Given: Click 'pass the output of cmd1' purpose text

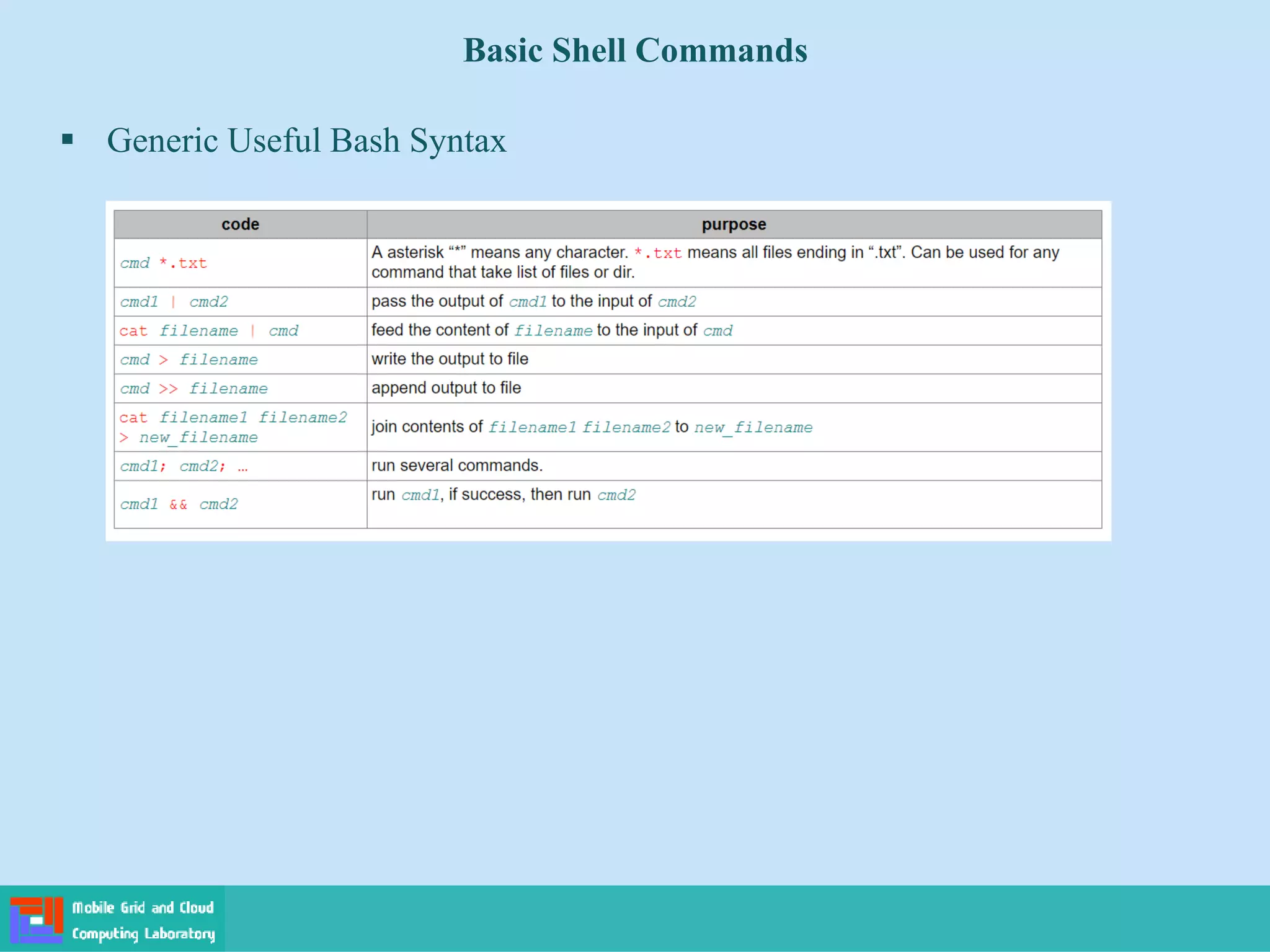Looking at the screenshot, I should [x=533, y=301].
